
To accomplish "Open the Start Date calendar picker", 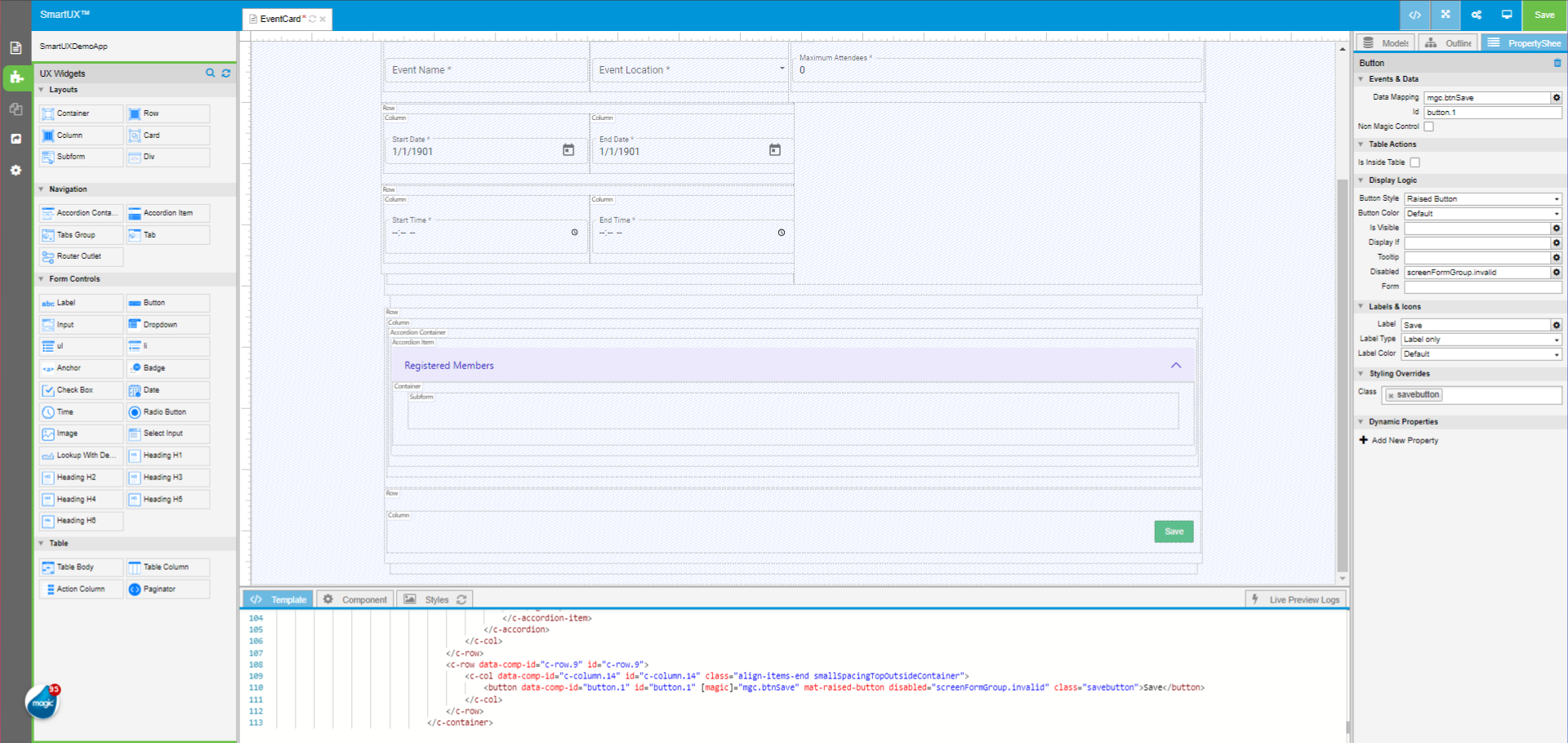I will [568, 150].
